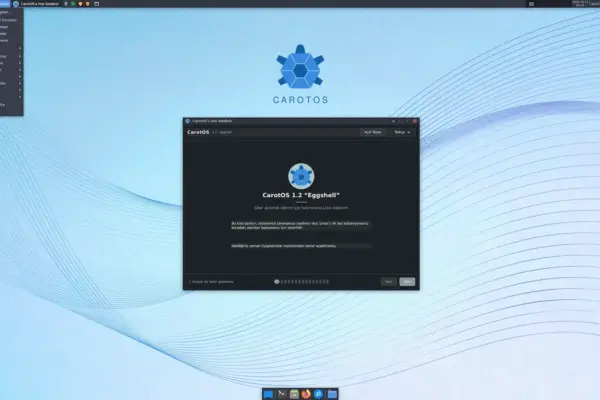Open the Türkçe language dropdown
The image size is (600, 400).
tap(402, 132)
